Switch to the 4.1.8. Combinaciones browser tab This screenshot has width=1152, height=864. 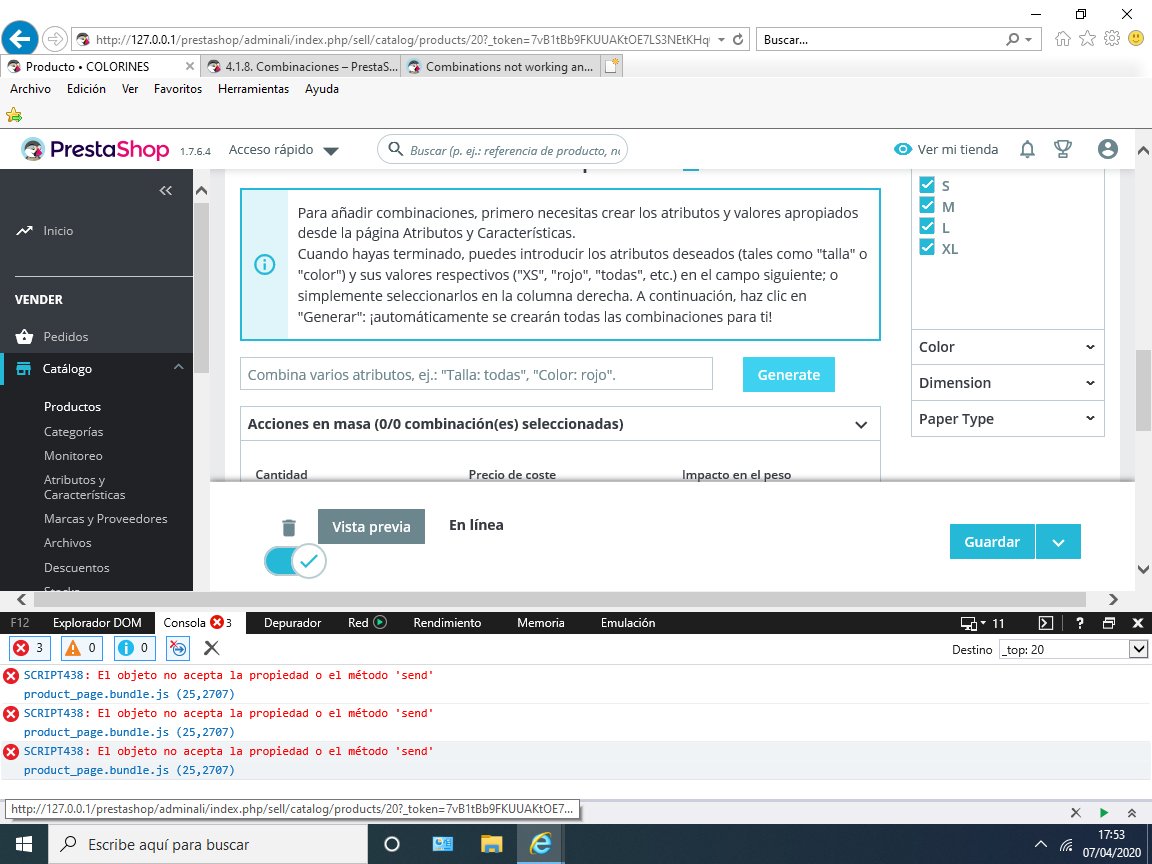pyautogui.click(x=303, y=66)
